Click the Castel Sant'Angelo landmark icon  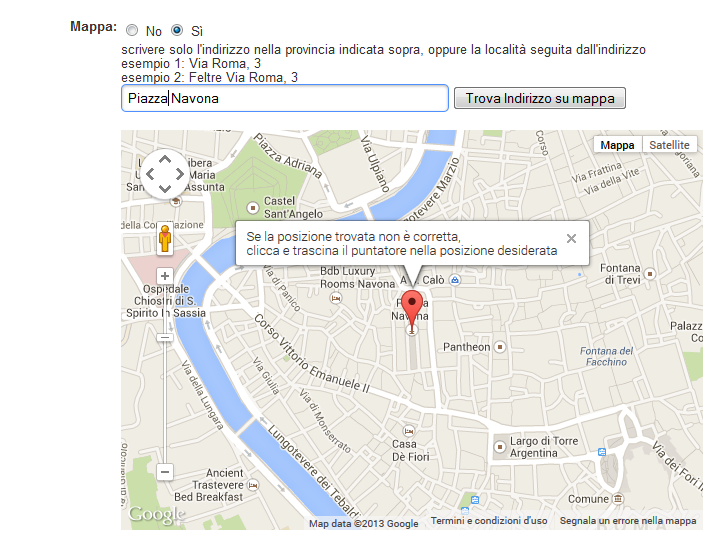[253, 208]
